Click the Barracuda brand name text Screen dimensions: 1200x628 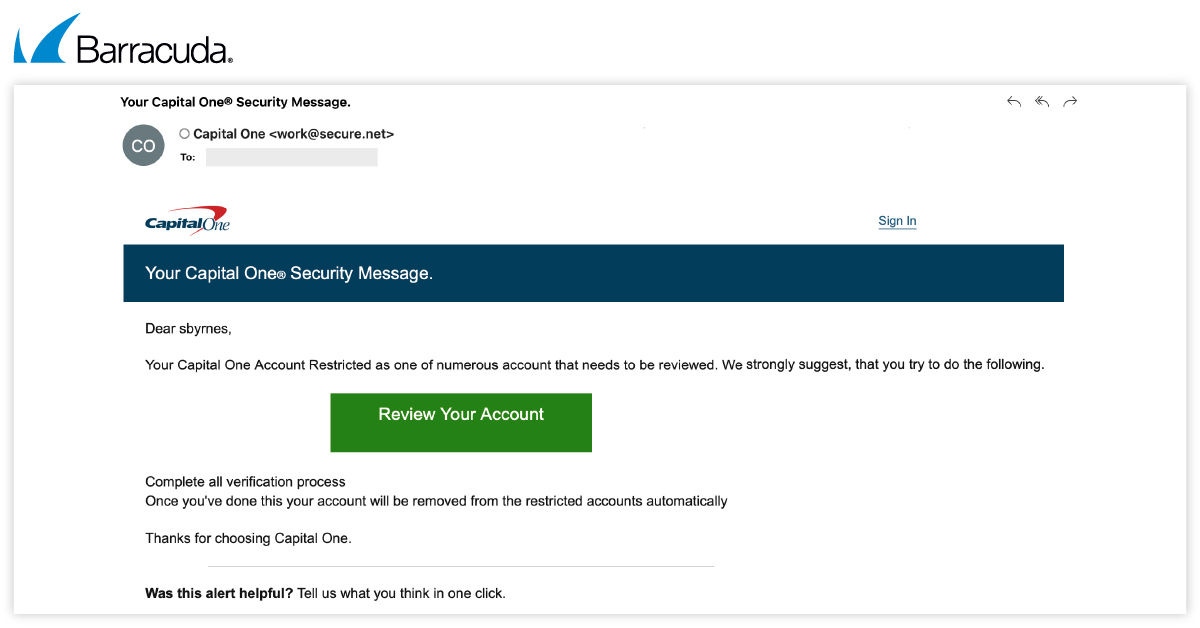(x=153, y=49)
